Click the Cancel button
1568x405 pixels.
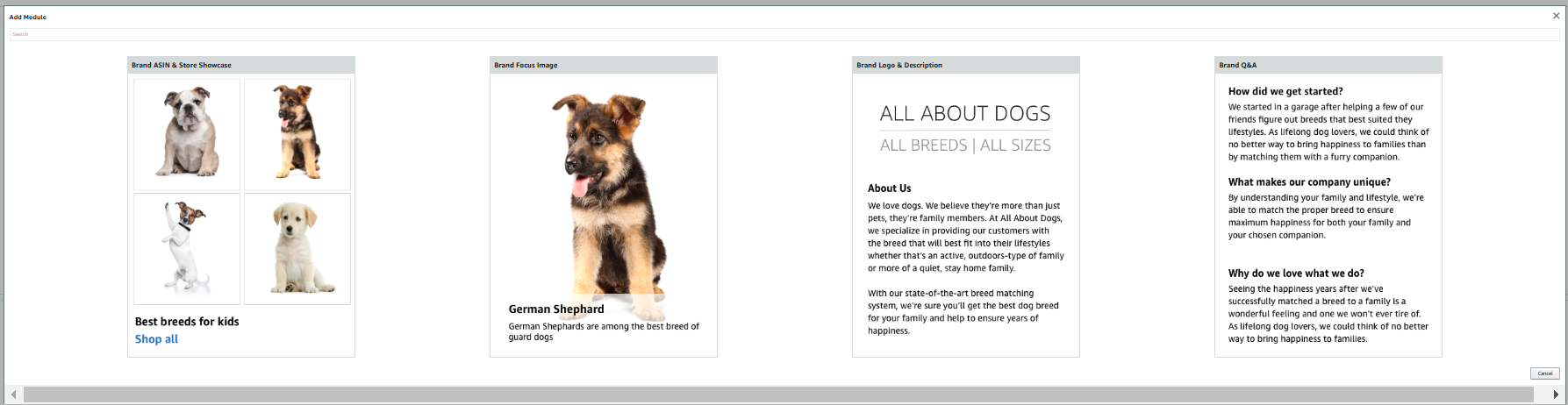tap(1545, 373)
